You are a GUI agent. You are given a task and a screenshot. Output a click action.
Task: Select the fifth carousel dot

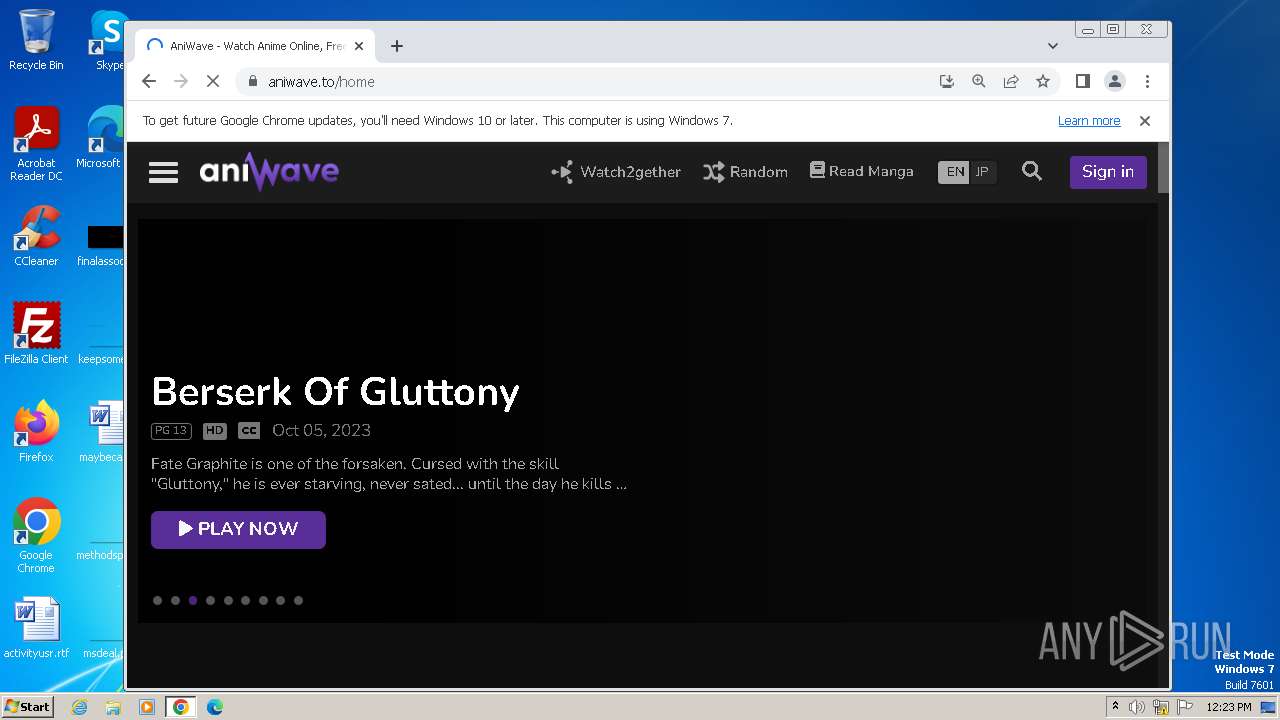pyautogui.click(x=228, y=601)
